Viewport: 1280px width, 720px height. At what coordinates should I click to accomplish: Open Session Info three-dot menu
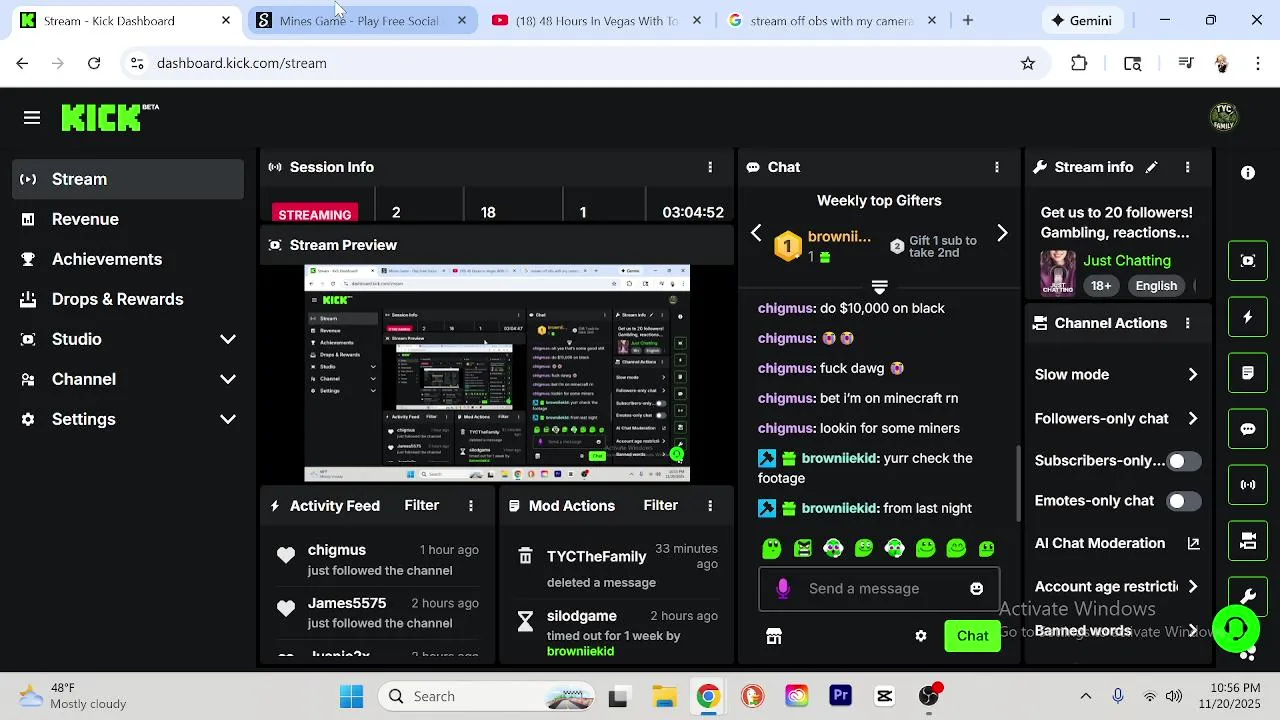pos(710,167)
